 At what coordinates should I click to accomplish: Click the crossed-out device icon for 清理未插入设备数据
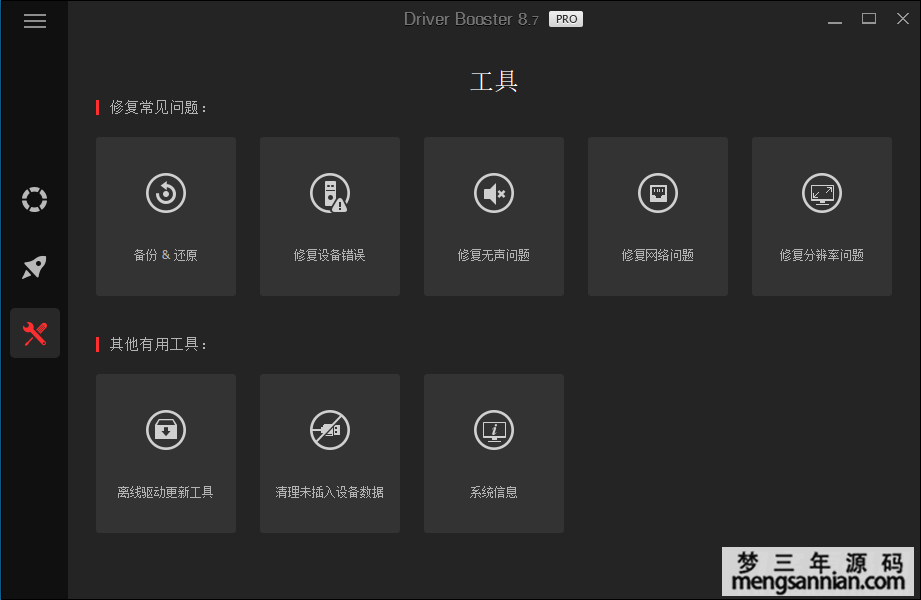(330, 430)
